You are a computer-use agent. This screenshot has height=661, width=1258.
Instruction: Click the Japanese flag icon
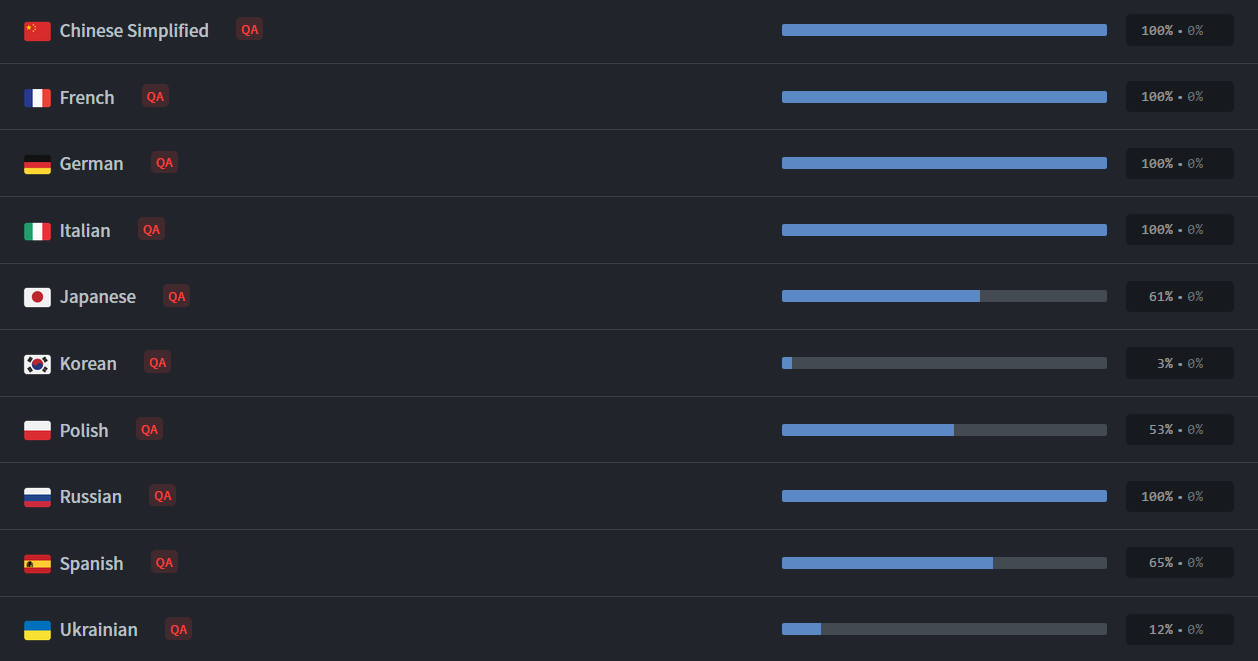(x=37, y=297)
